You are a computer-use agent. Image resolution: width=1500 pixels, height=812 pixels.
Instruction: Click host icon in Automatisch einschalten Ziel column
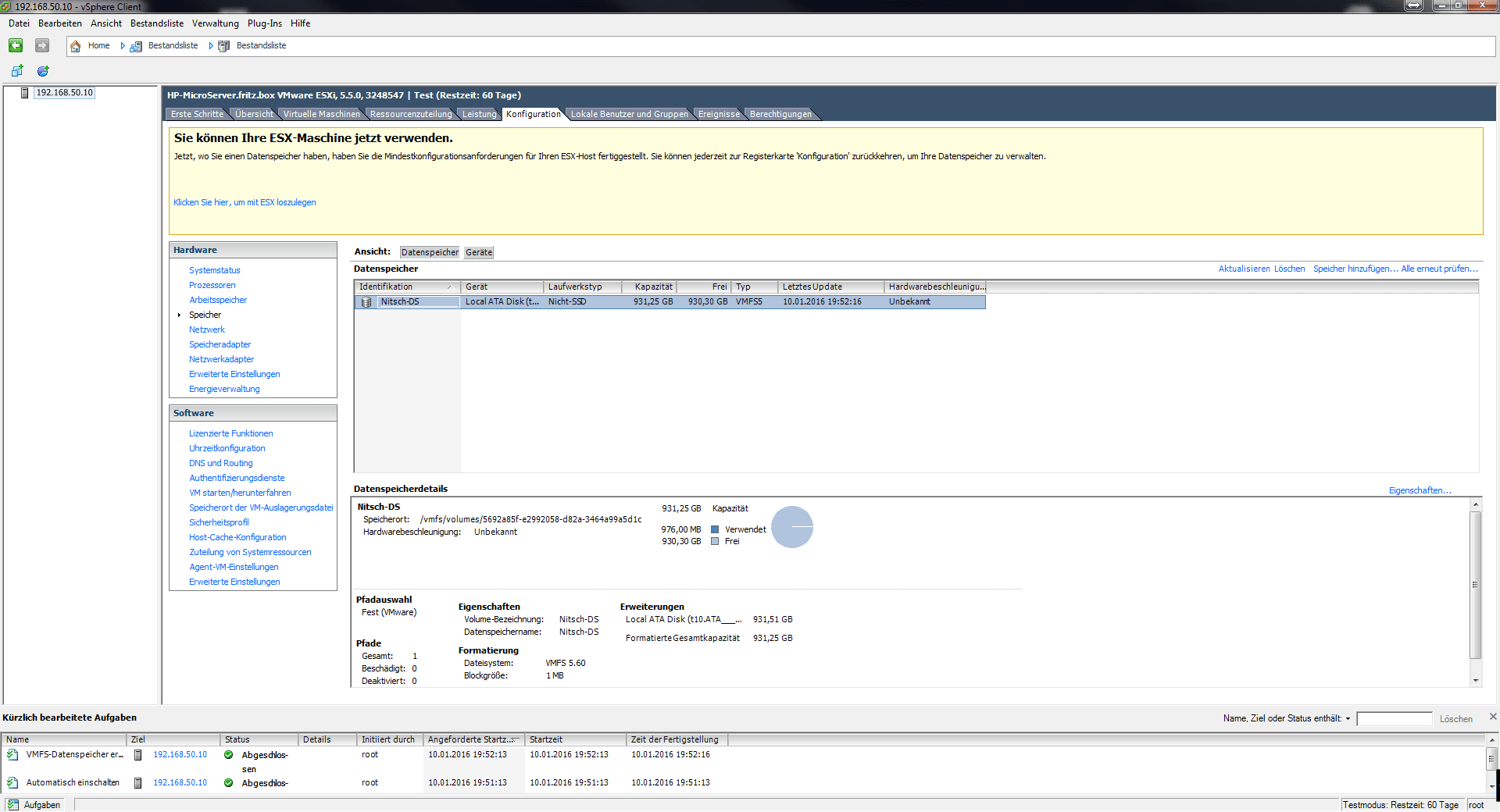coord(138,783)
